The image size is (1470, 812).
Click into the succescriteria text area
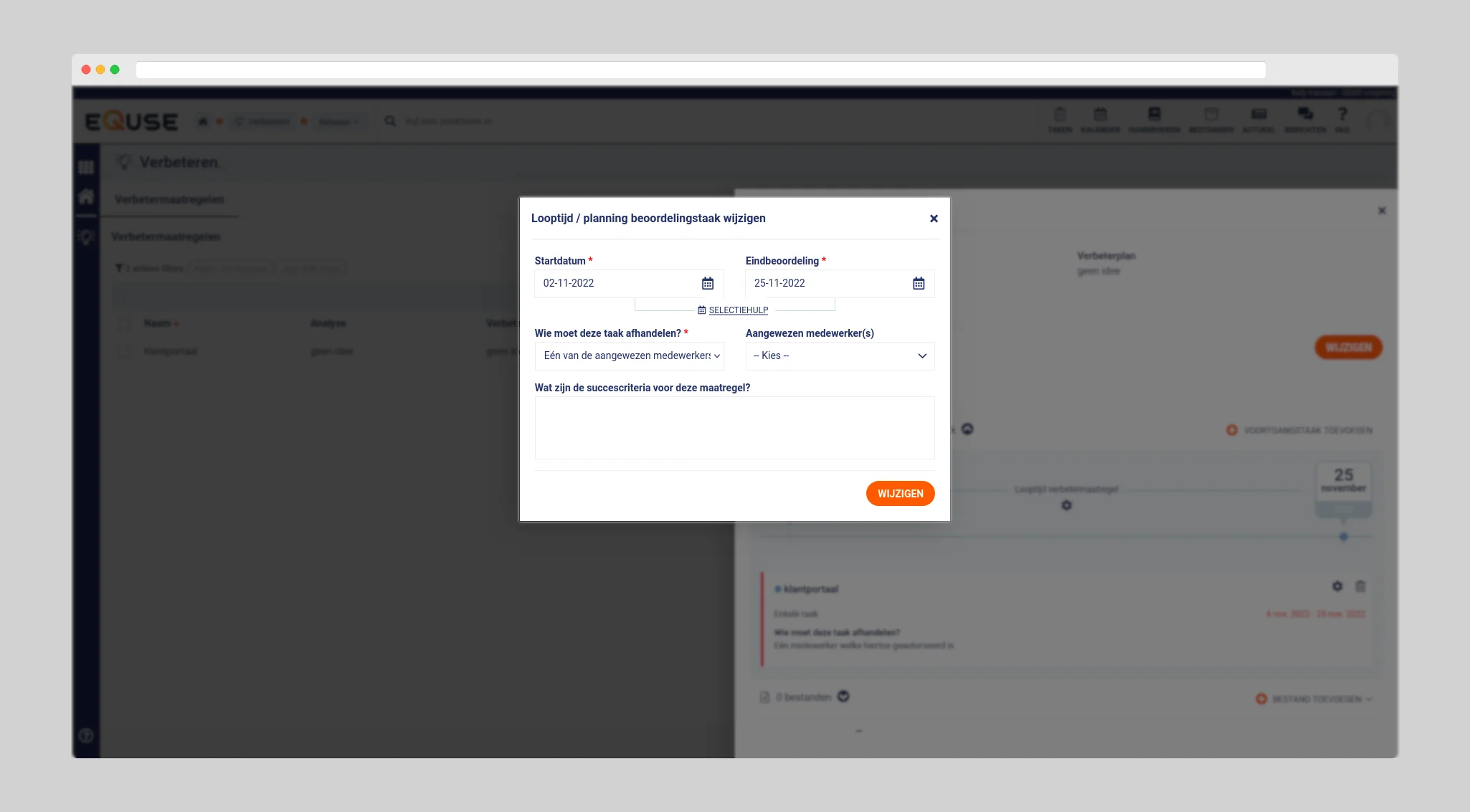(734, 428)
